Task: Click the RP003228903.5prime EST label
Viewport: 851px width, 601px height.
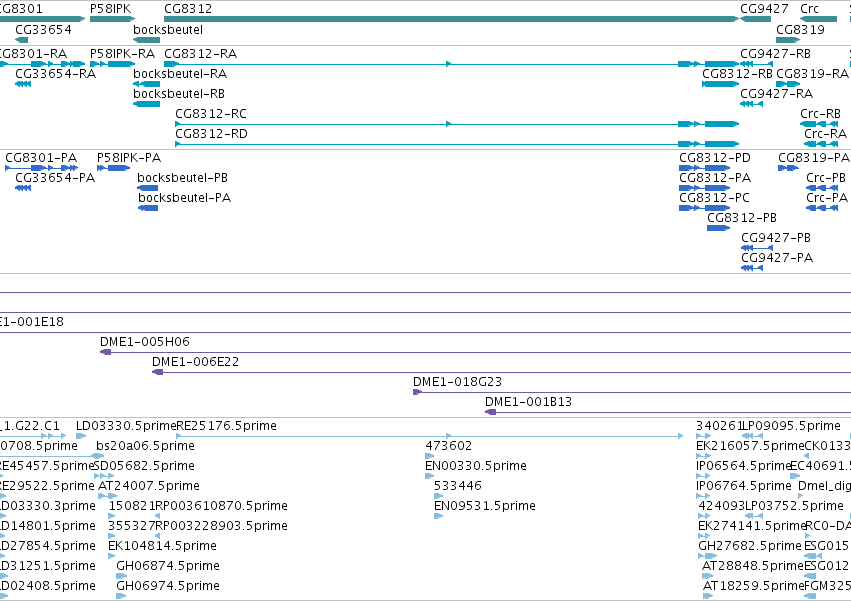Action: coord(221,527)
